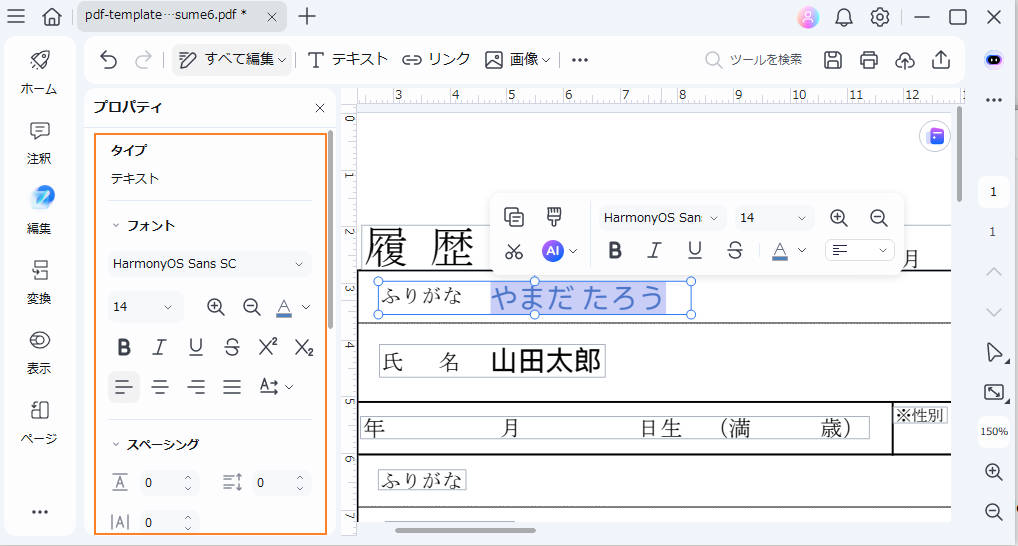The image size is (1018, 546).
Task: Open the 画像 tool dropdown
Action: [517, 60]
